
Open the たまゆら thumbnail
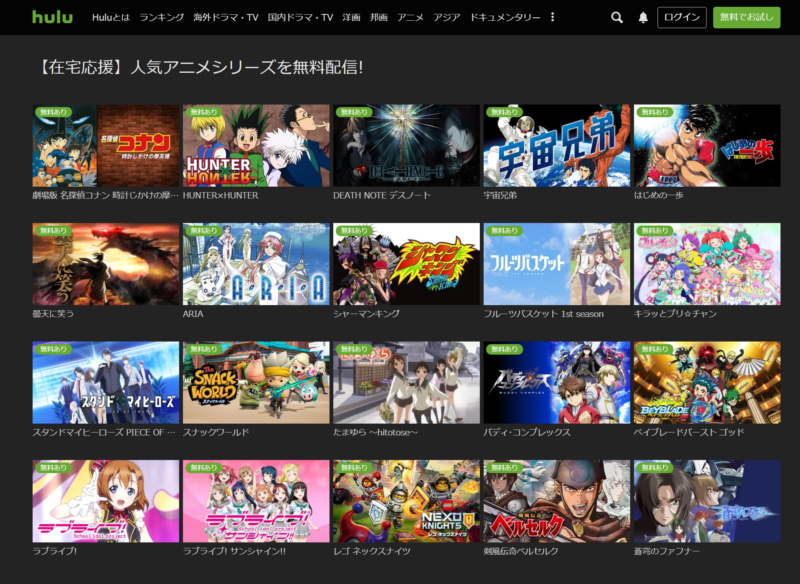pos(406,383)
